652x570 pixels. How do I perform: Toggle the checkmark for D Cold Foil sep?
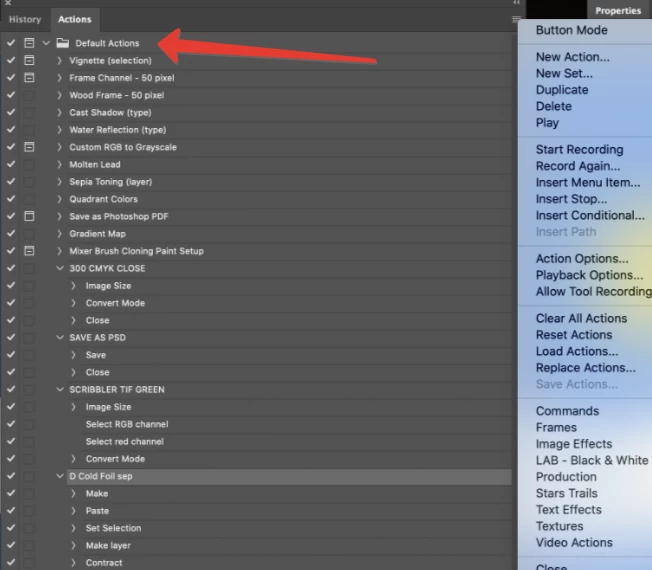[11, 476]
